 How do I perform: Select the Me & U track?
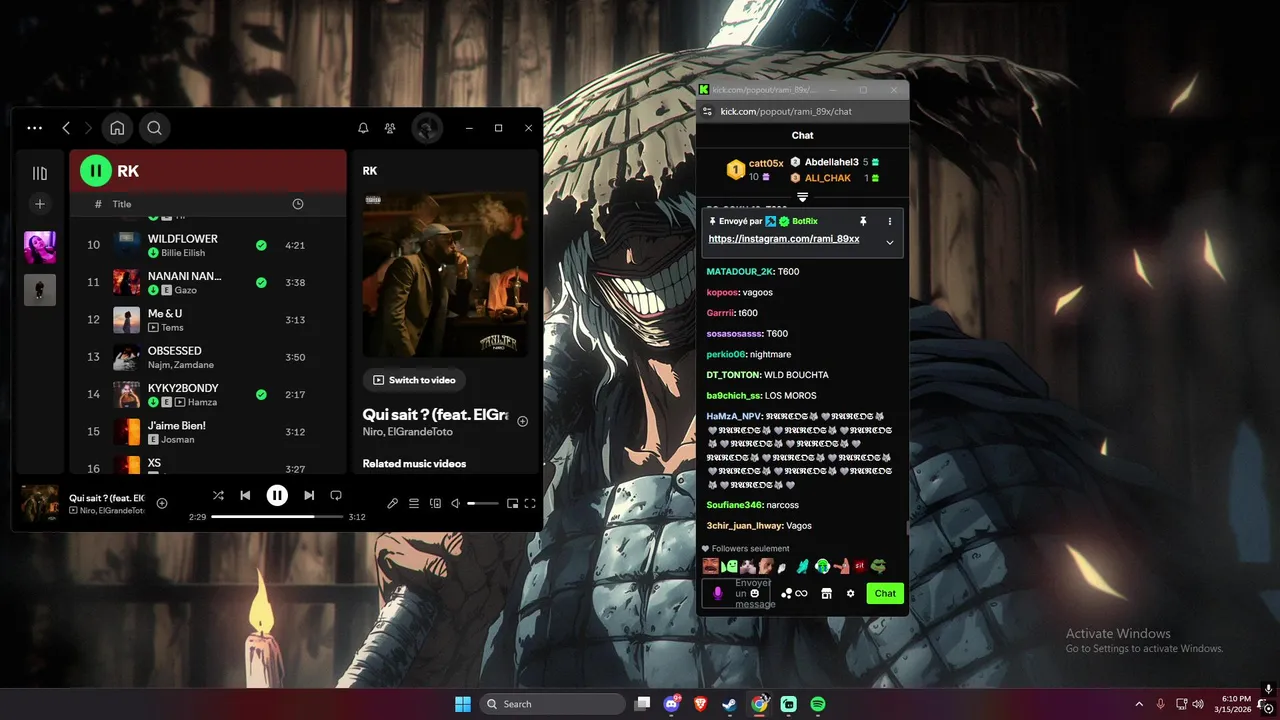[x=208, y=320]
